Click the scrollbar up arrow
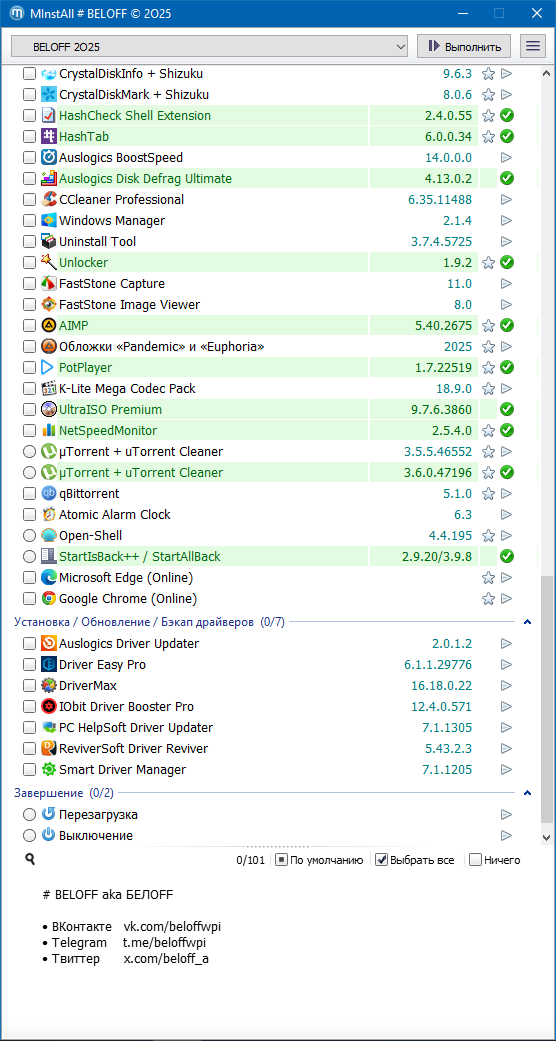Image resolution: width=556 pixels, height=1041 pixels. pos(547,73)
